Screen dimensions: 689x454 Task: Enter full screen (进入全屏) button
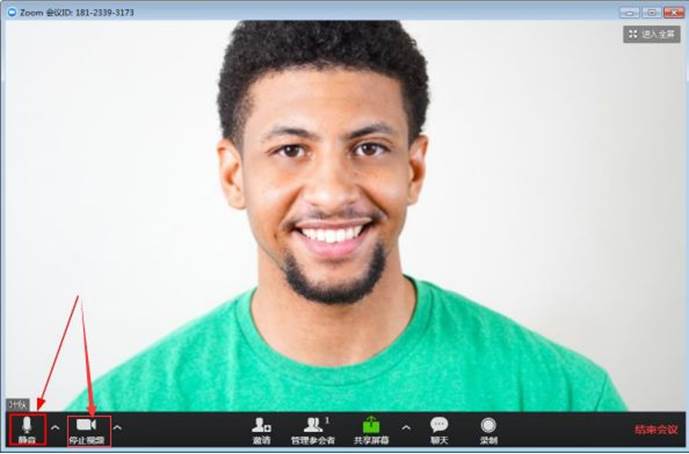(x=652, y=34)
